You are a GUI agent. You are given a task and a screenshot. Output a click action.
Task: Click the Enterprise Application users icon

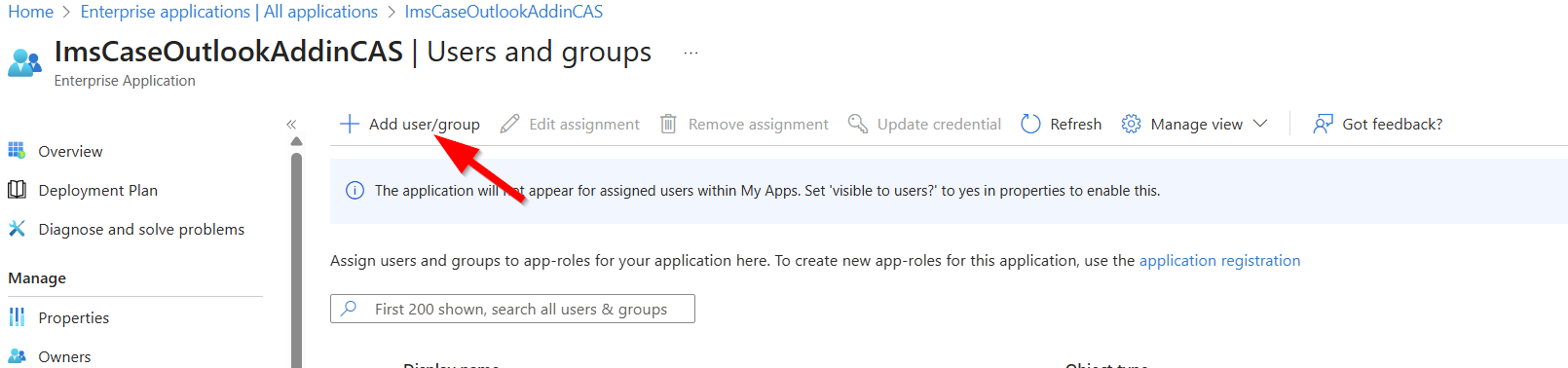coord(24,63)
